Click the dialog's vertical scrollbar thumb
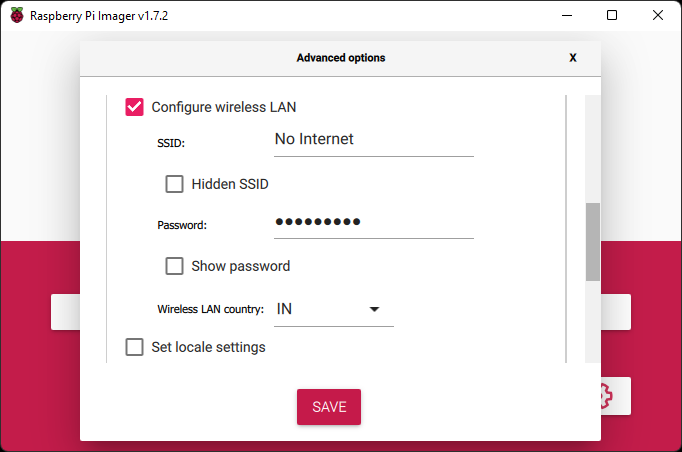The width and height of the screenshot is (682, 452). (x=592, y=242)
